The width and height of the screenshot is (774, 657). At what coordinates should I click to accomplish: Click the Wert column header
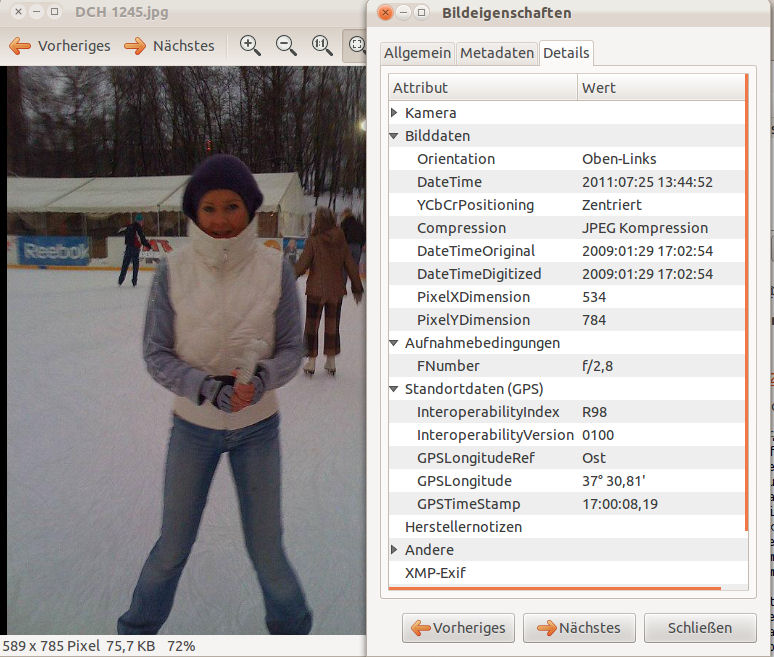coord(661,88)
